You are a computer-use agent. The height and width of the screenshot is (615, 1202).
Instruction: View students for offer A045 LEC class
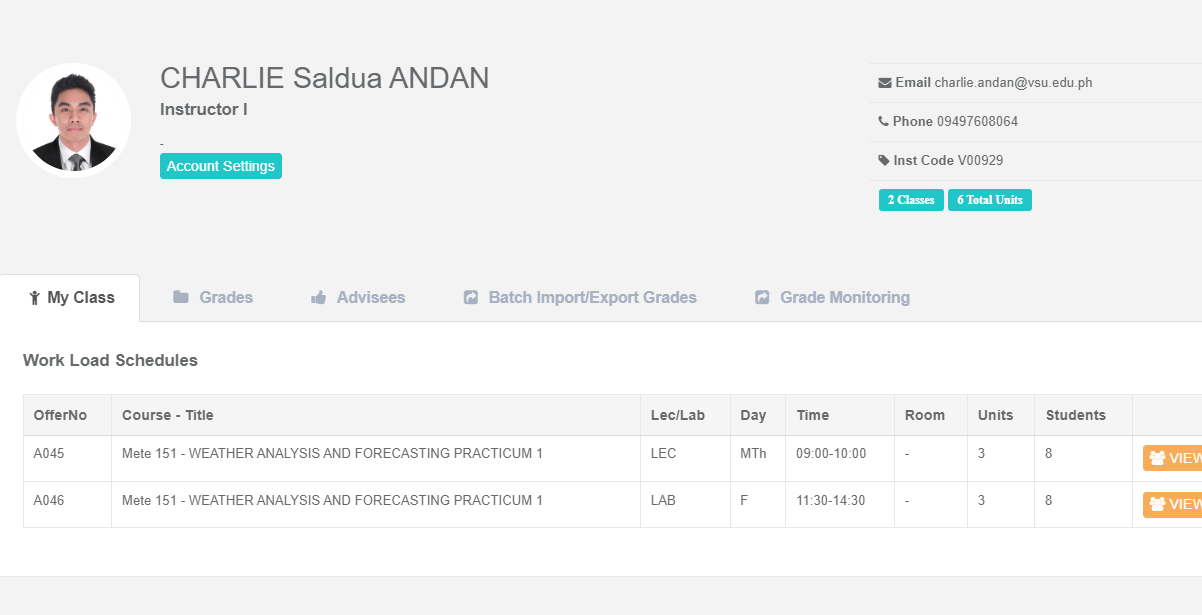pyautogui.click(x=1173, y=458)
